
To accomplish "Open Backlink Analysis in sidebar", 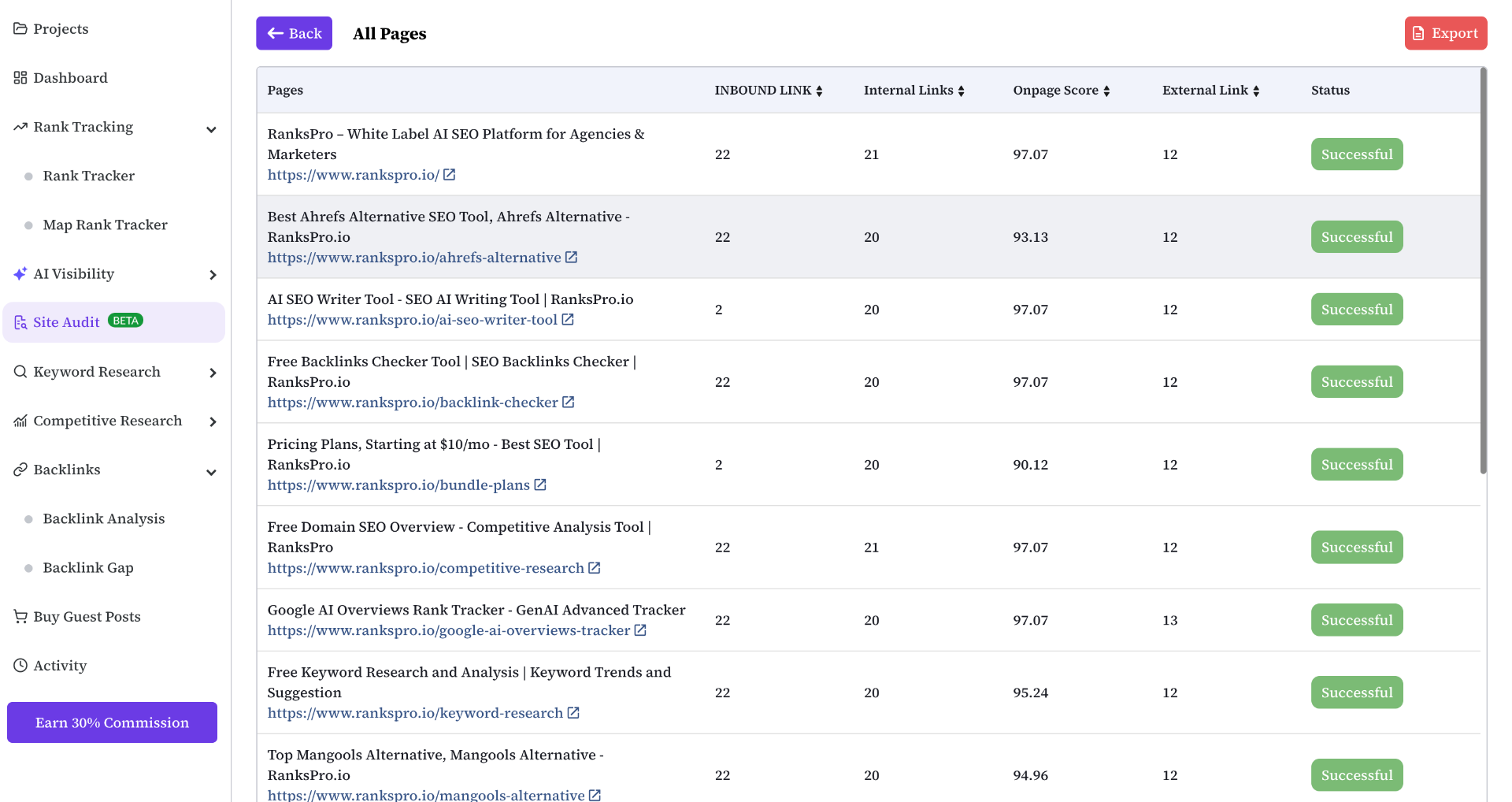I will (x=103, y=518).
